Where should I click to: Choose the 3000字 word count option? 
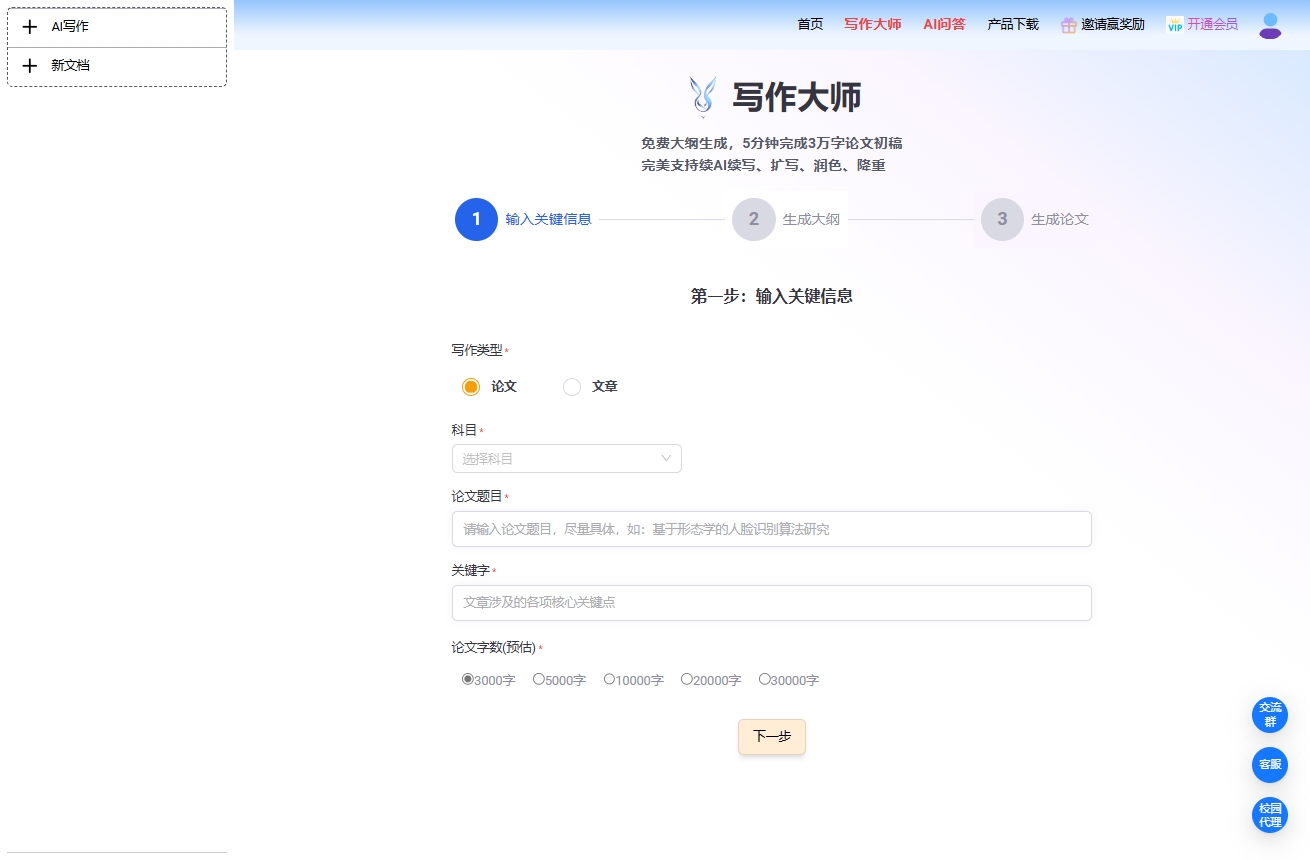tap(468, 679)
